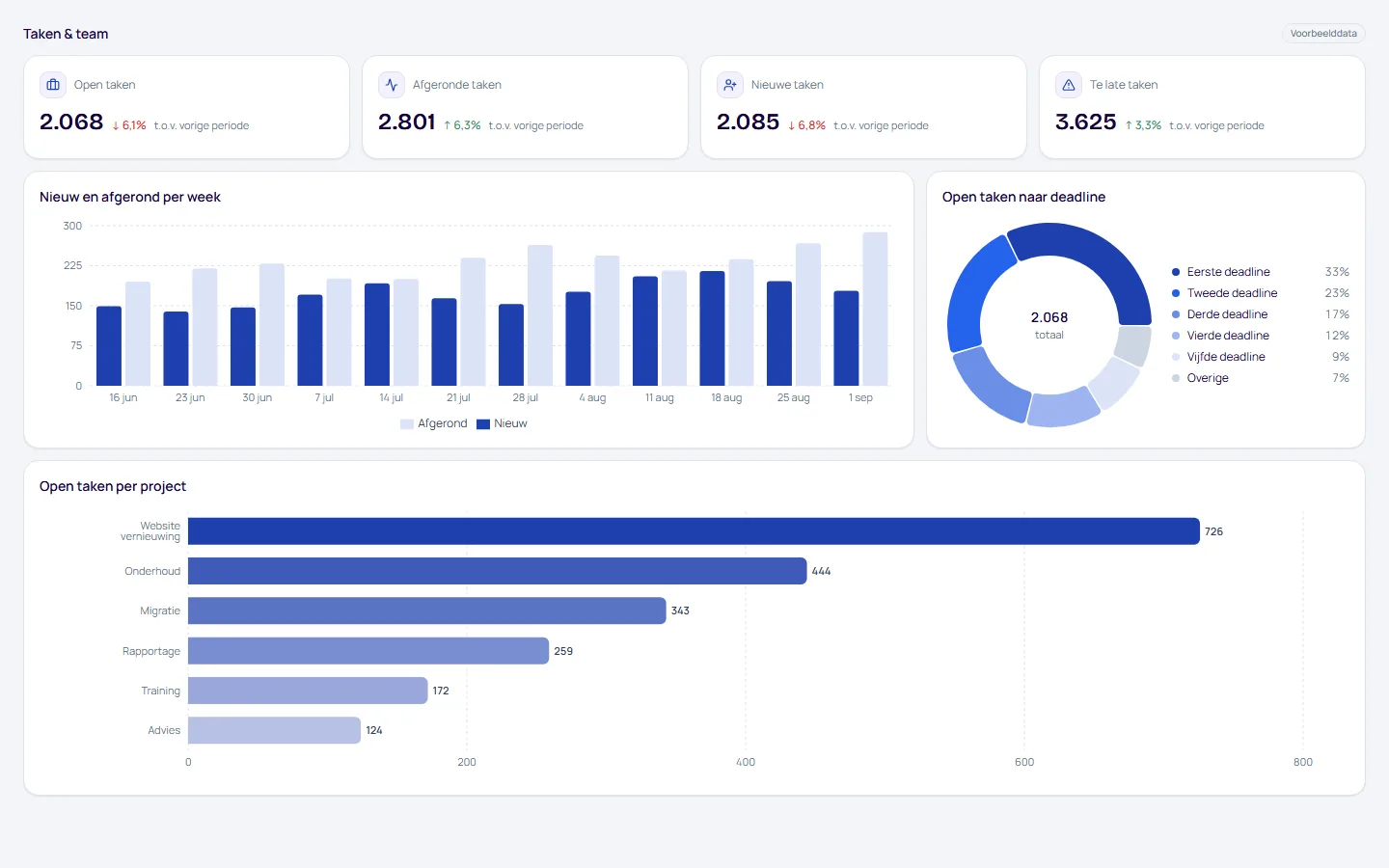Click the 16 jun axis label
Screen dimensions: 1389x868
(x=123, y=397)
